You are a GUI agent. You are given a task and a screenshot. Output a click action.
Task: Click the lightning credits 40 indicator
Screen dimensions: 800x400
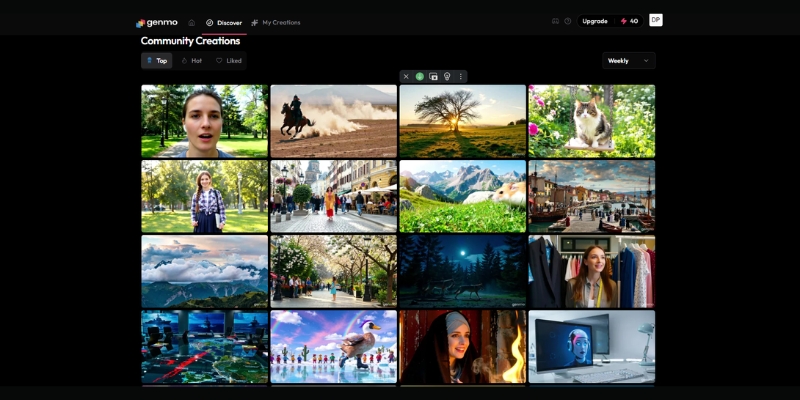629,21
